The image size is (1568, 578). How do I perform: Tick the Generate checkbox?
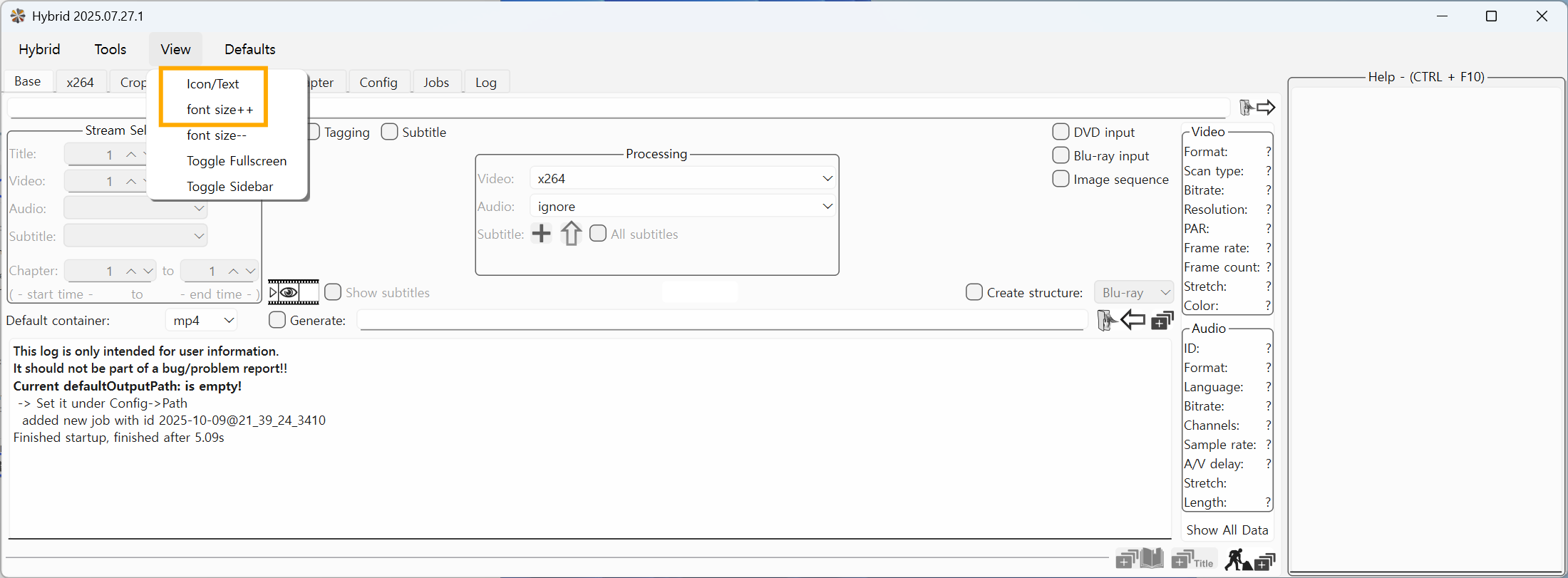coord(277,320)
